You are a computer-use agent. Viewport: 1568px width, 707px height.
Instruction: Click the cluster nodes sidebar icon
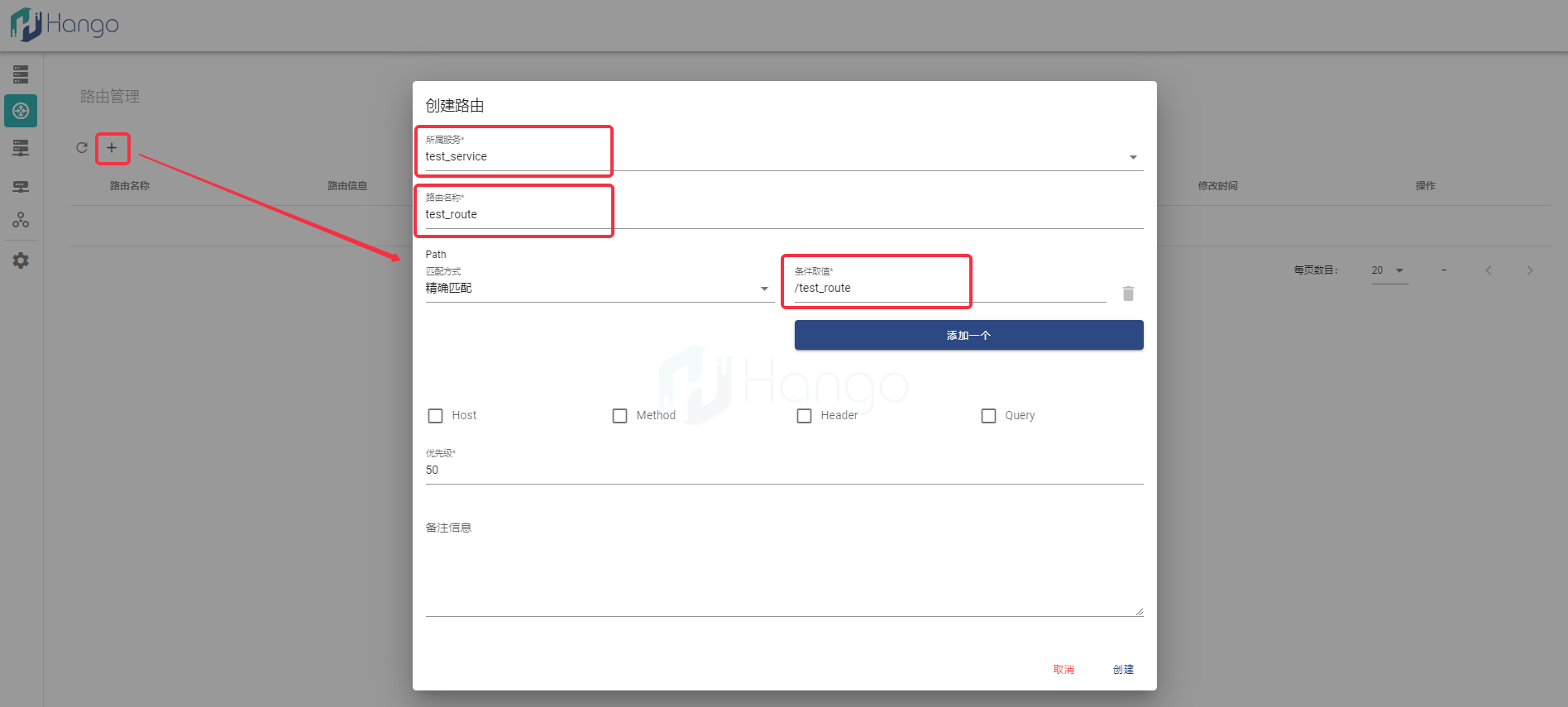[21, 220]
